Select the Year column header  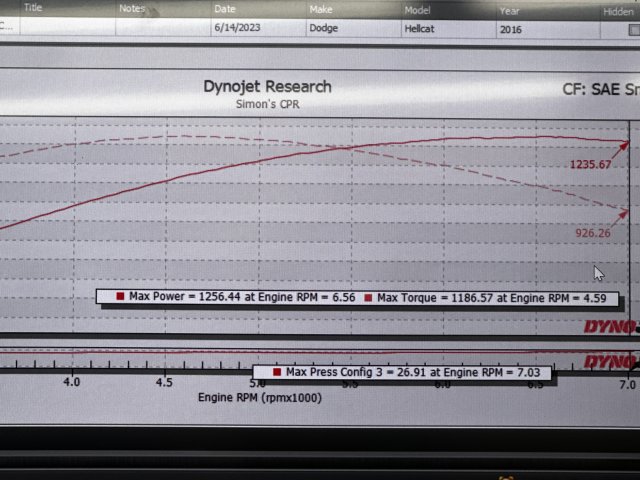pos(510,8)
